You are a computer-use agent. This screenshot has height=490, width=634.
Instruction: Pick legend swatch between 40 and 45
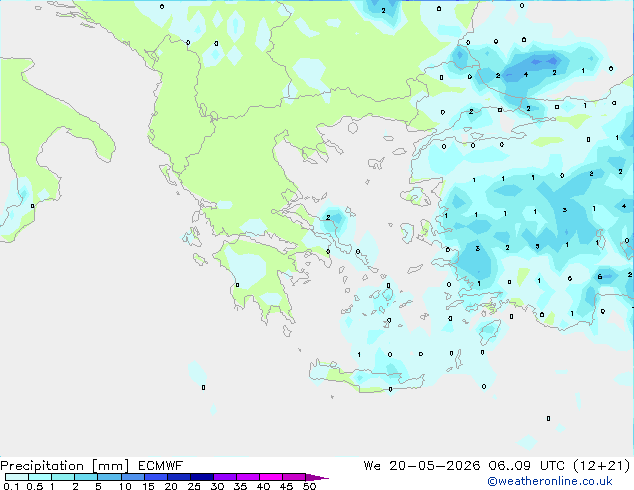click(x=271, y=477)
